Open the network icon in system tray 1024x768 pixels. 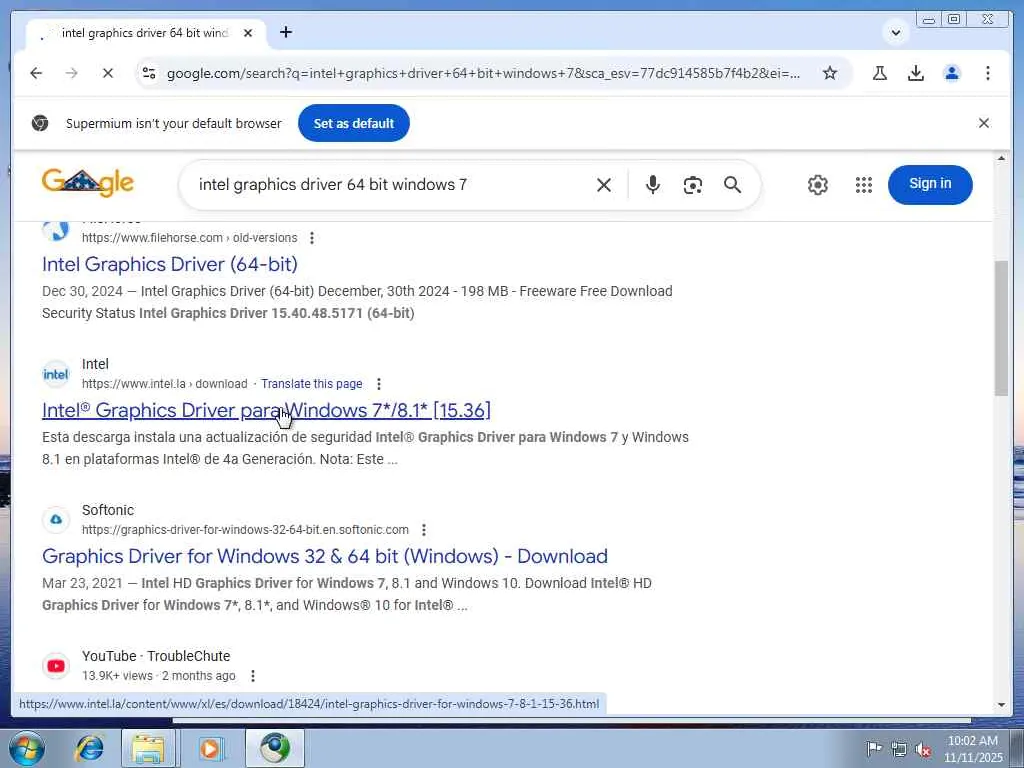[899, 748]
